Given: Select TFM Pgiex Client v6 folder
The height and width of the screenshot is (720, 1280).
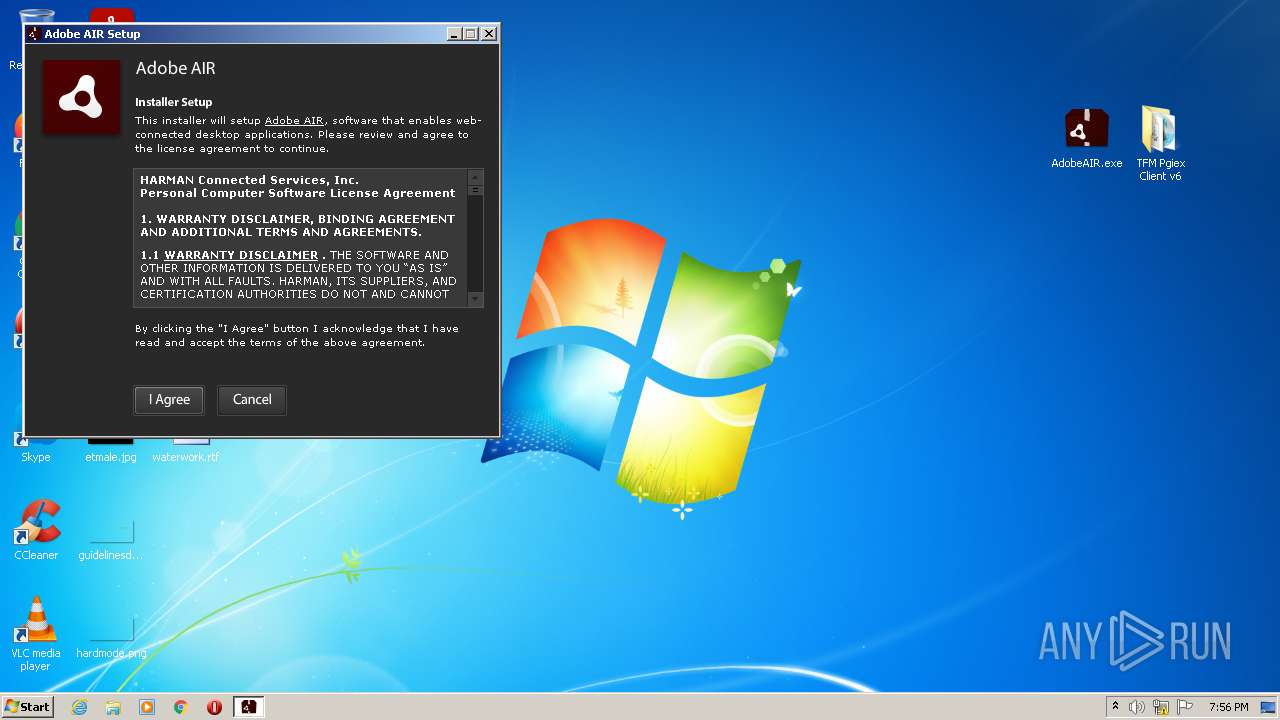Looking at the screenshot, I should (1160, 143).
